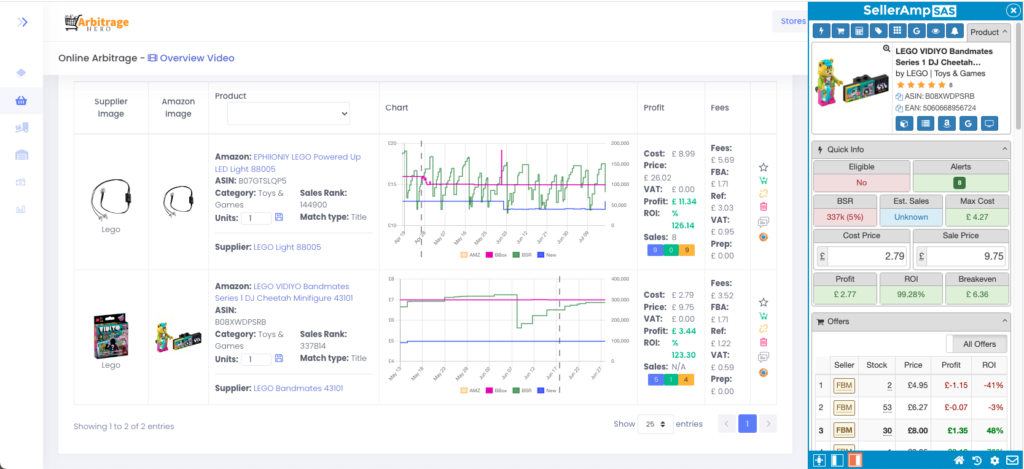The image size is (1024, 469).
Task: Toggle SellerAmp eye visibility toolbar icon
Action: pyautogui.click(x=936, y=31)
